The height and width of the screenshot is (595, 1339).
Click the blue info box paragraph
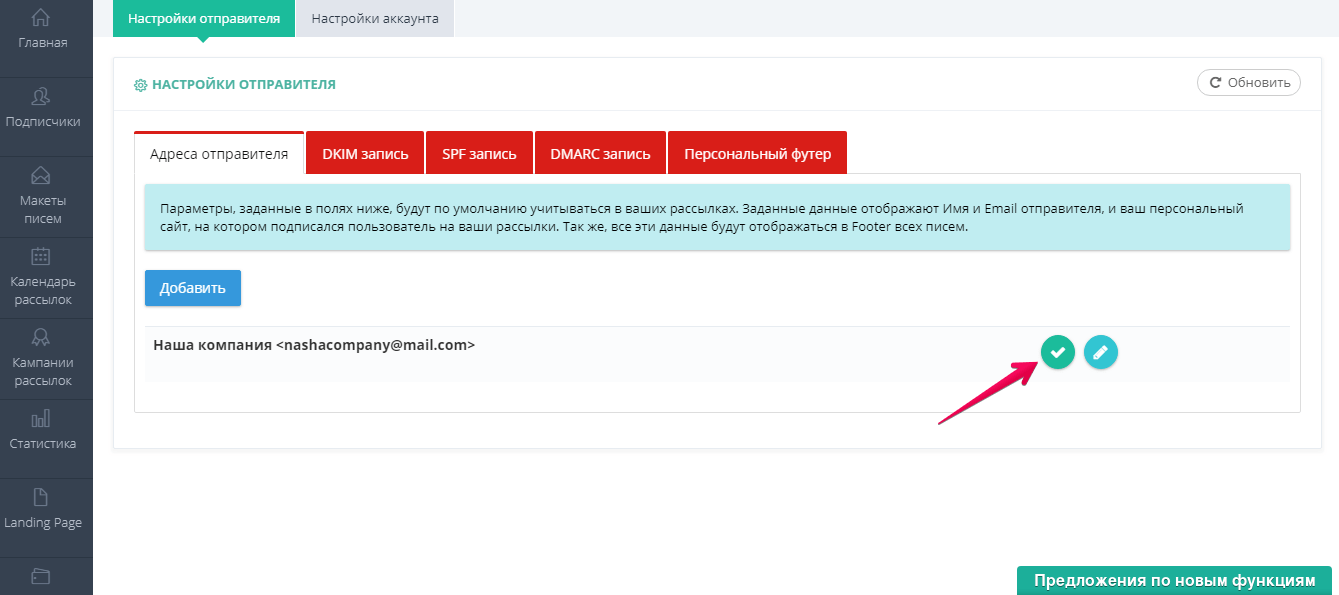[717, 217]
